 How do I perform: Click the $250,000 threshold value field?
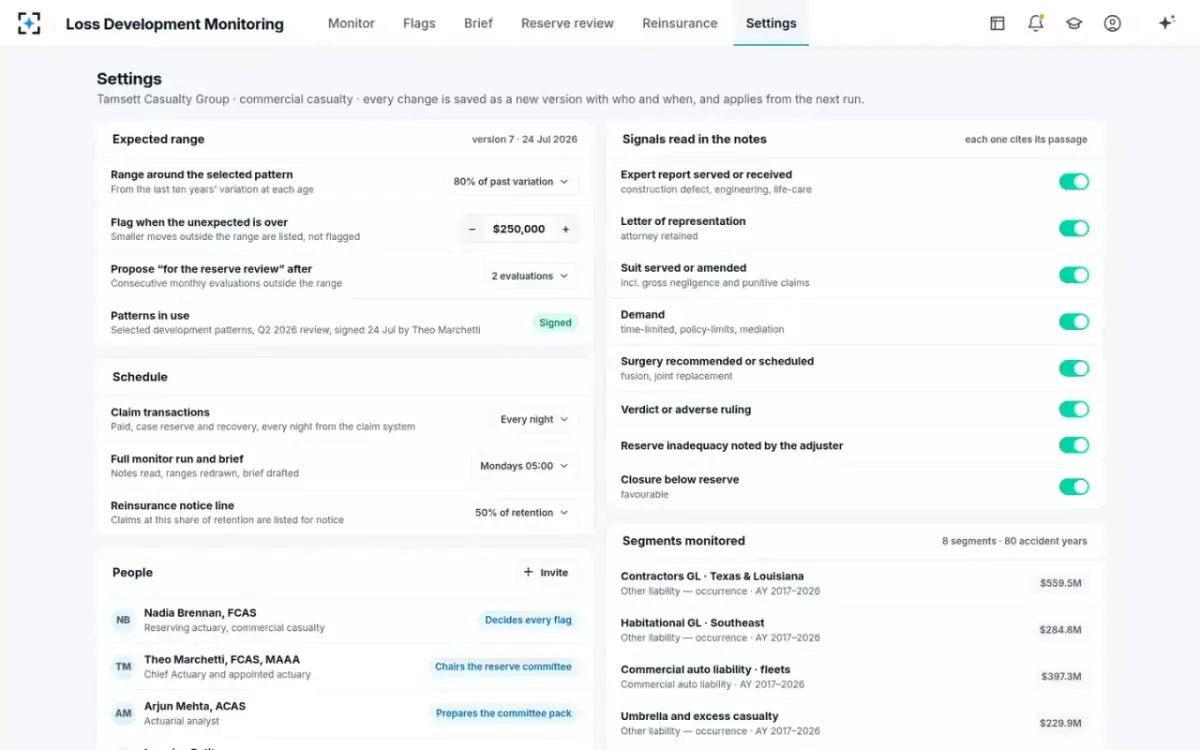tap(519, 229)
